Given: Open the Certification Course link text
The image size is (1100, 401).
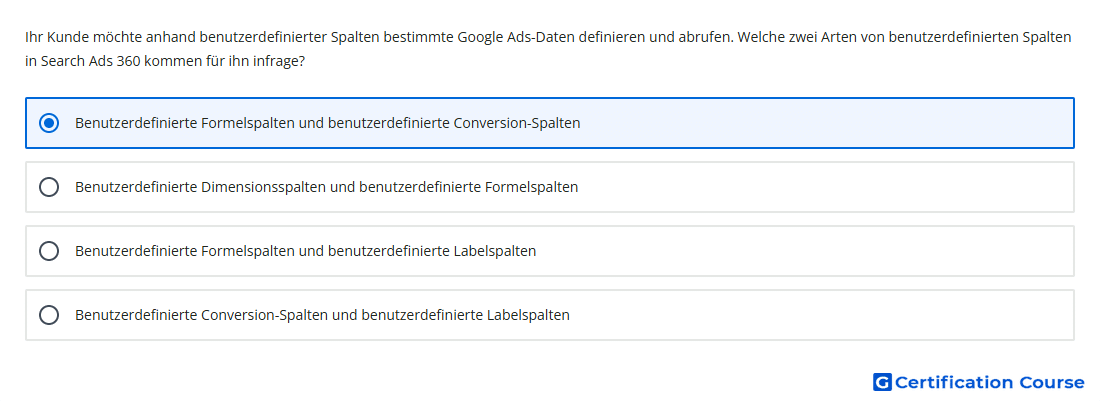Looking at the screenshot, I should 989,382.
